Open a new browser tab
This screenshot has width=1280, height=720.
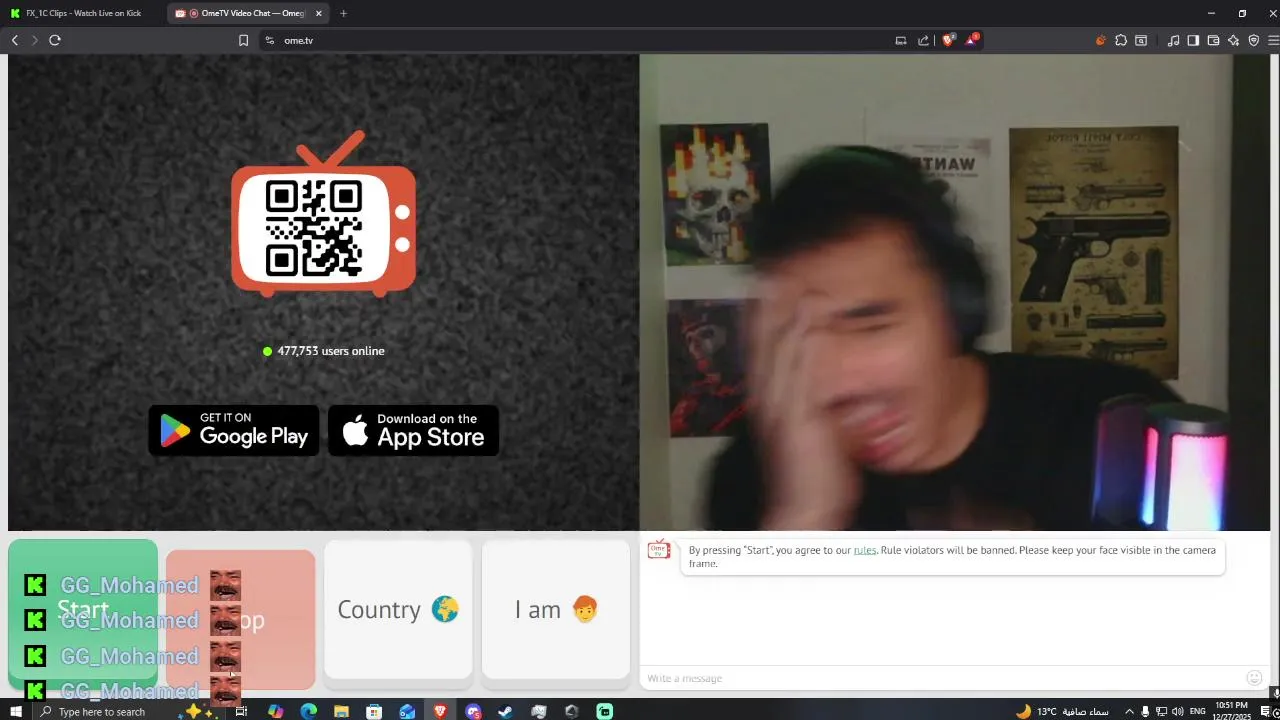click(x=343, y=13)
